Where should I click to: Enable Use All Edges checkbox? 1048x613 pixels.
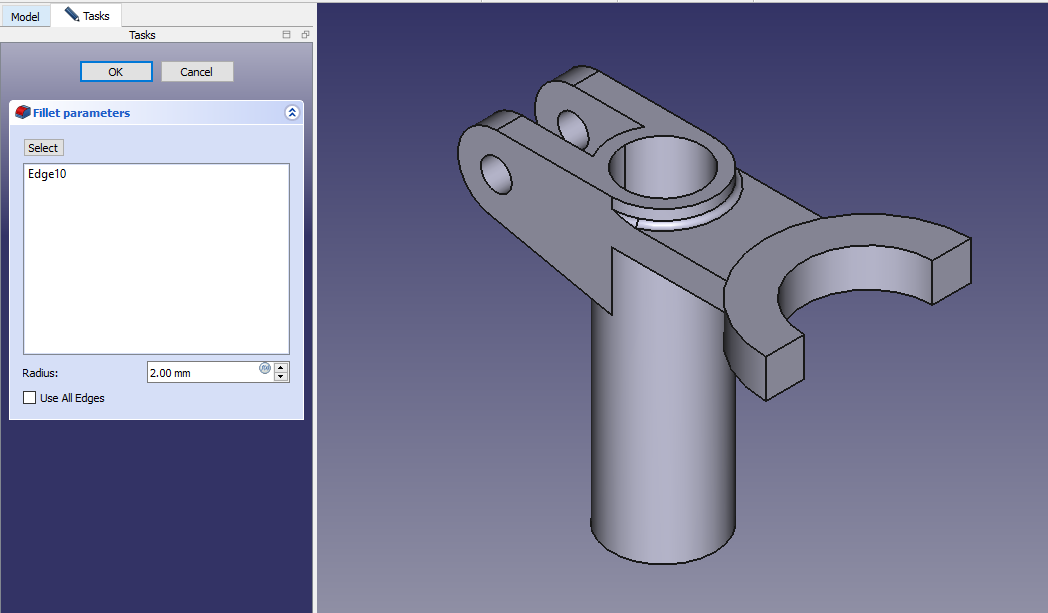(29, 398)
